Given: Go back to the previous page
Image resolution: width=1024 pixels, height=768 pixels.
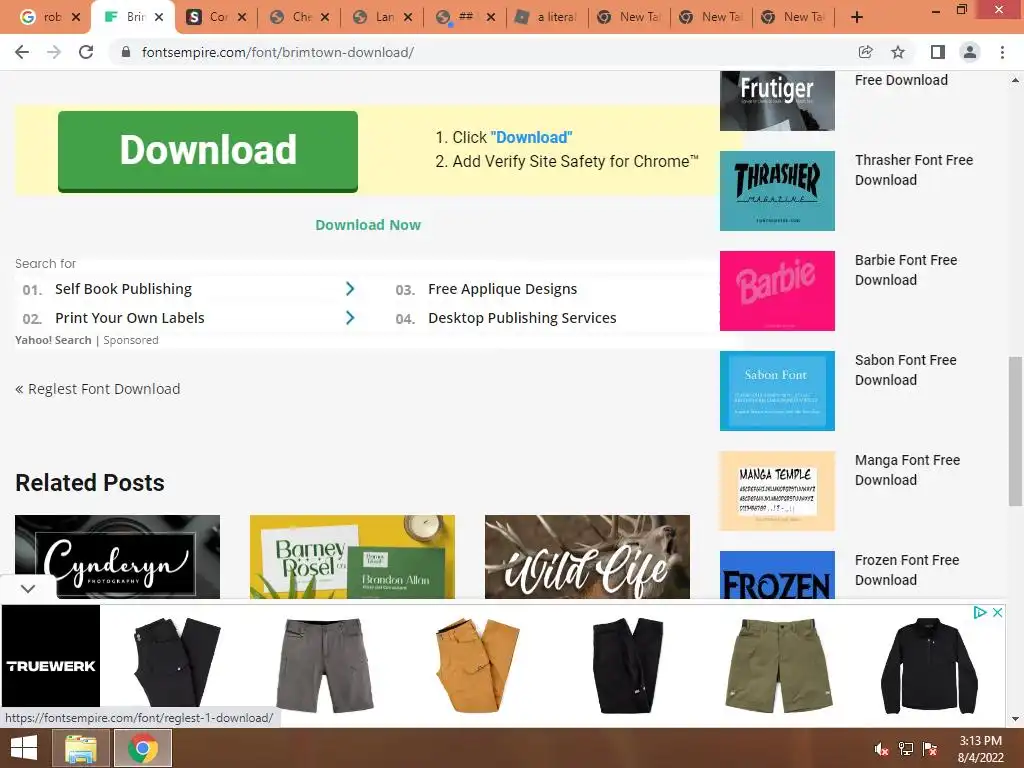Looking at the screenshot, I should click(x=22, y=52).
